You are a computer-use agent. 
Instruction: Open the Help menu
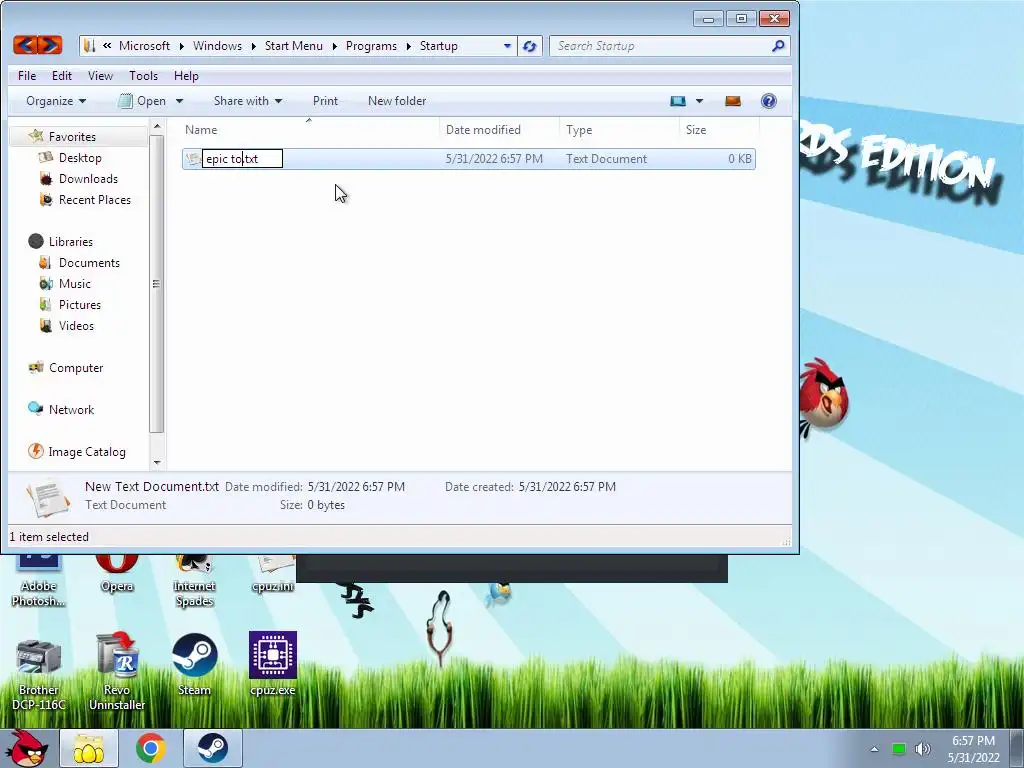click(x=185, y=76)
